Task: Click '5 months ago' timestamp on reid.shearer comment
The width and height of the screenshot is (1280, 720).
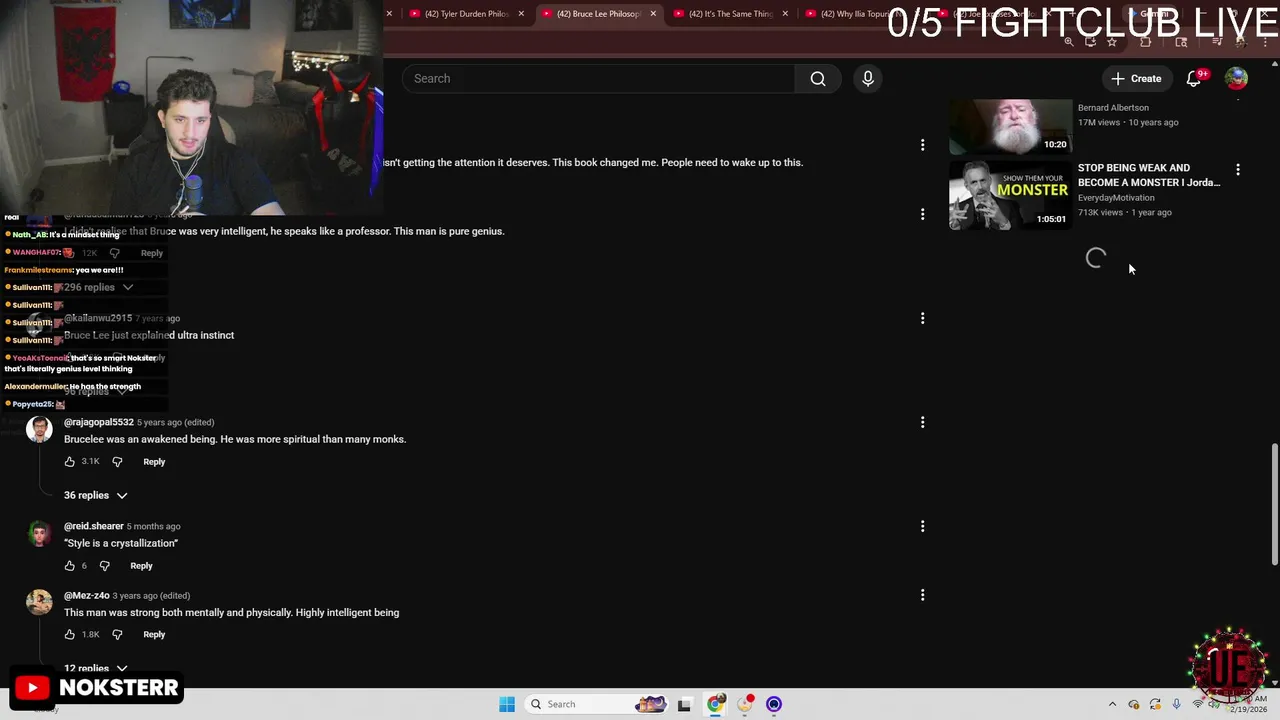Action: click(153, 526)
